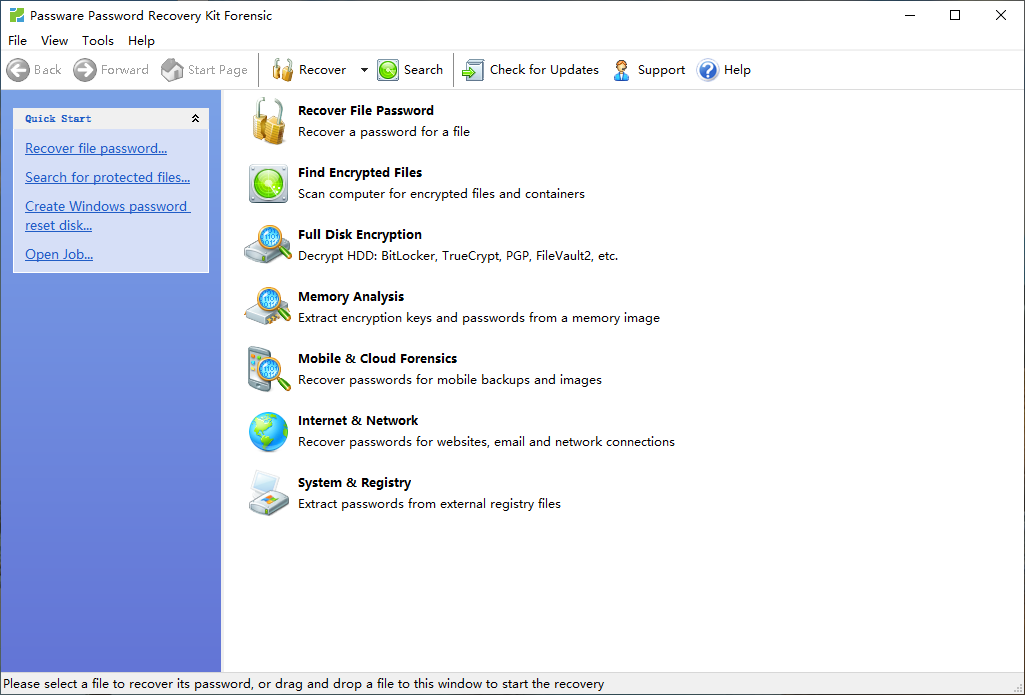
Task: Click 'Recover passwords for mobile backups' description
Action: (x=450, y=381)
